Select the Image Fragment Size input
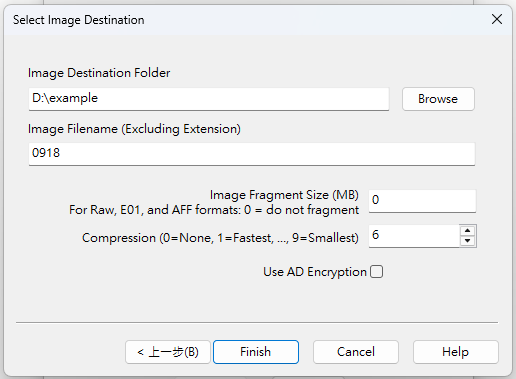 [422, 201]
